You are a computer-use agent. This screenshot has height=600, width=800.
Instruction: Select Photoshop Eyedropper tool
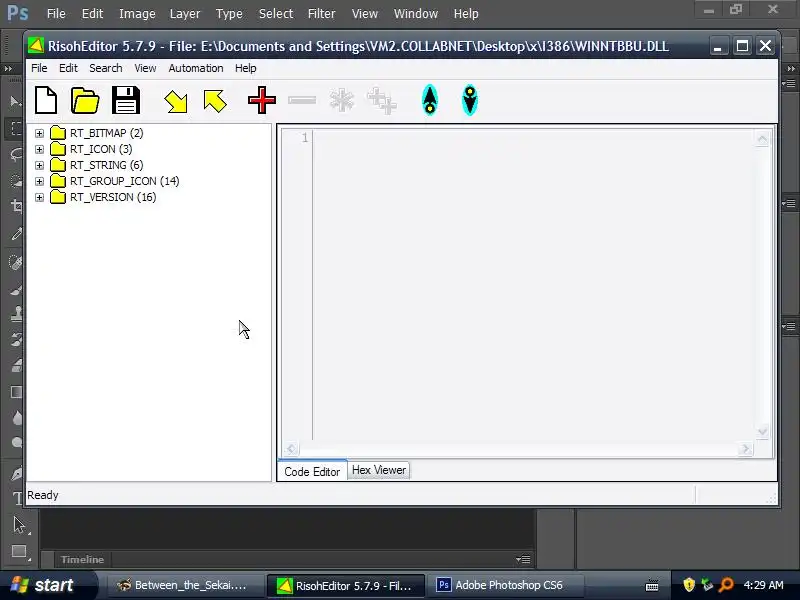(x=16, y=234)
